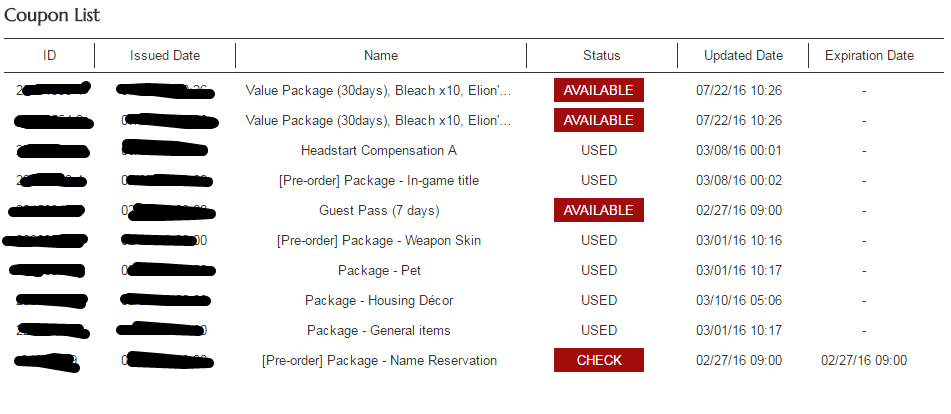Select the Package - Pet coupon name
The height and width of the screenshot is (414, 951).
click(x=379, y=270)
